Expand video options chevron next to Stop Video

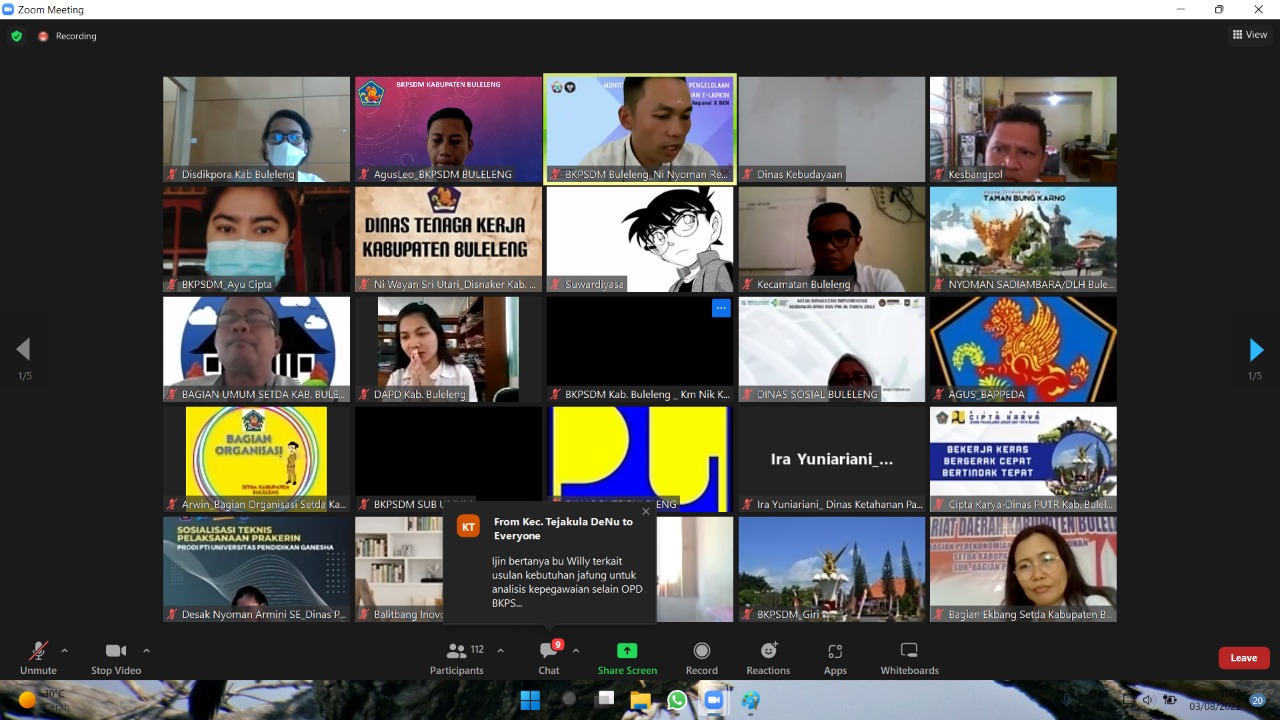(147, 650)
